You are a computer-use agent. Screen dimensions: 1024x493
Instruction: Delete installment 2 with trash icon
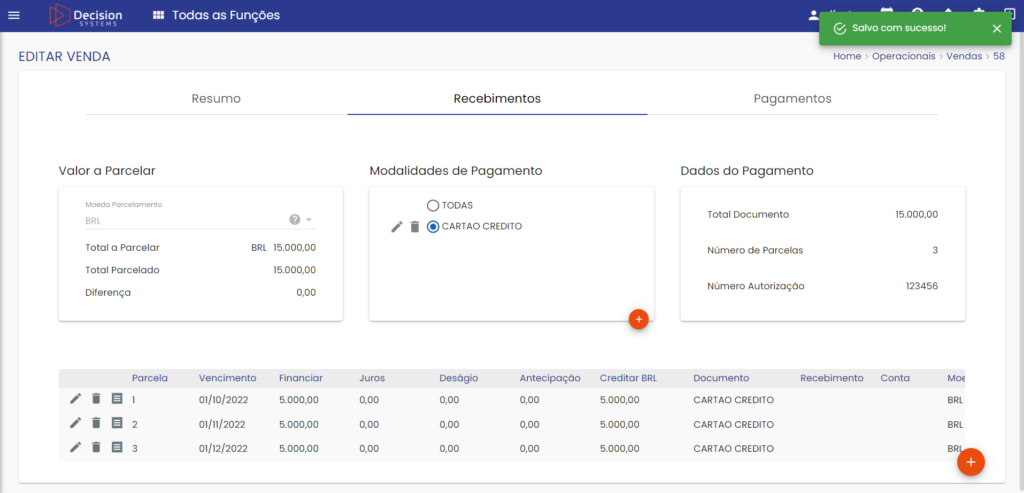[96, 423]
